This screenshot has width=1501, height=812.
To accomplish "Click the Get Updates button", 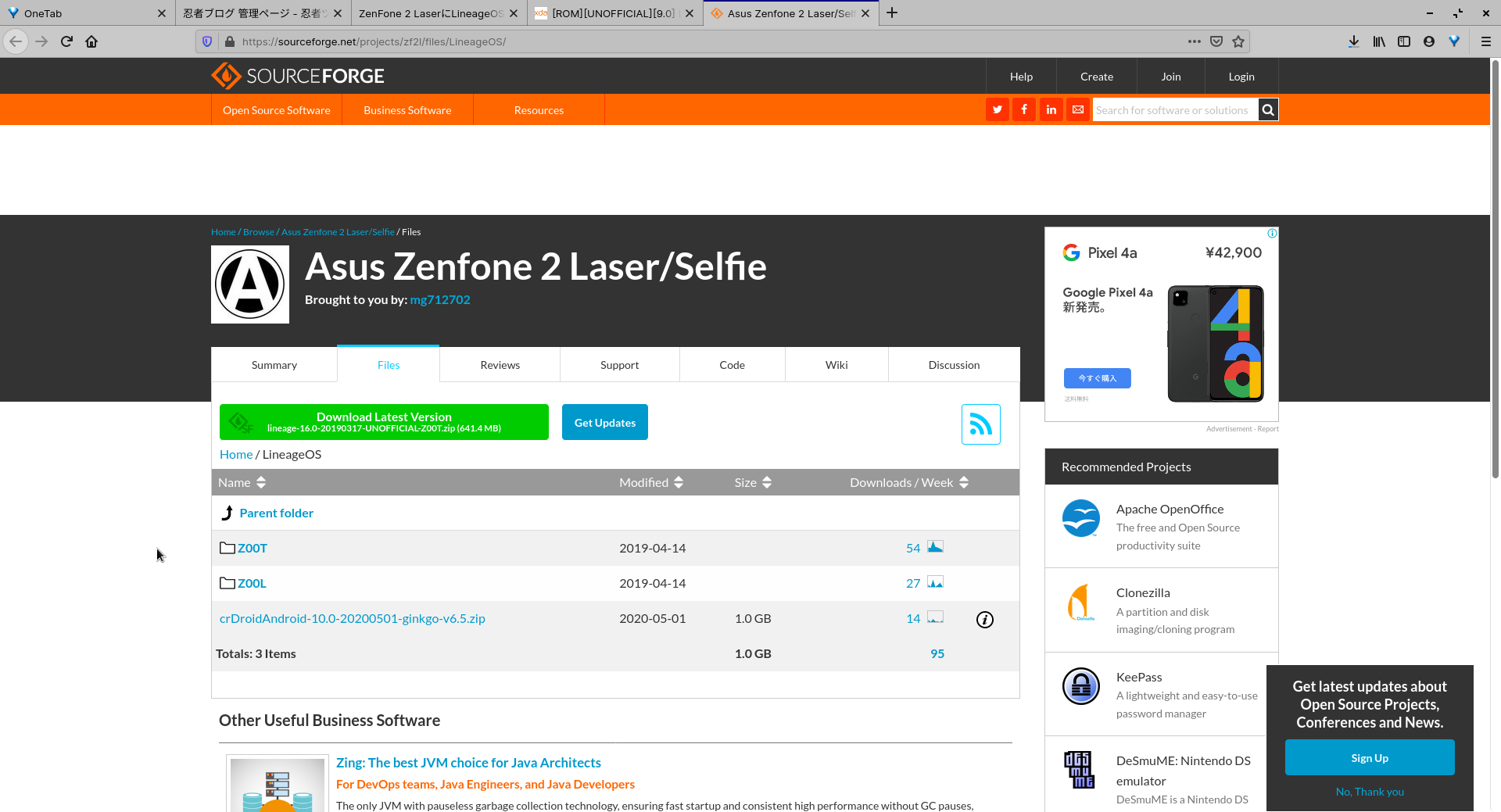I will [x=605, y=422].
